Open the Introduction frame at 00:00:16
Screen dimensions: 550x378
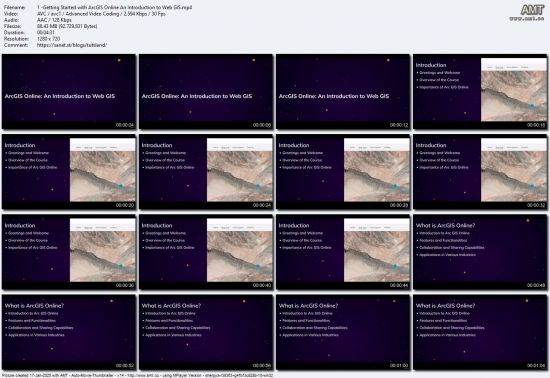[x=480, y=92]
